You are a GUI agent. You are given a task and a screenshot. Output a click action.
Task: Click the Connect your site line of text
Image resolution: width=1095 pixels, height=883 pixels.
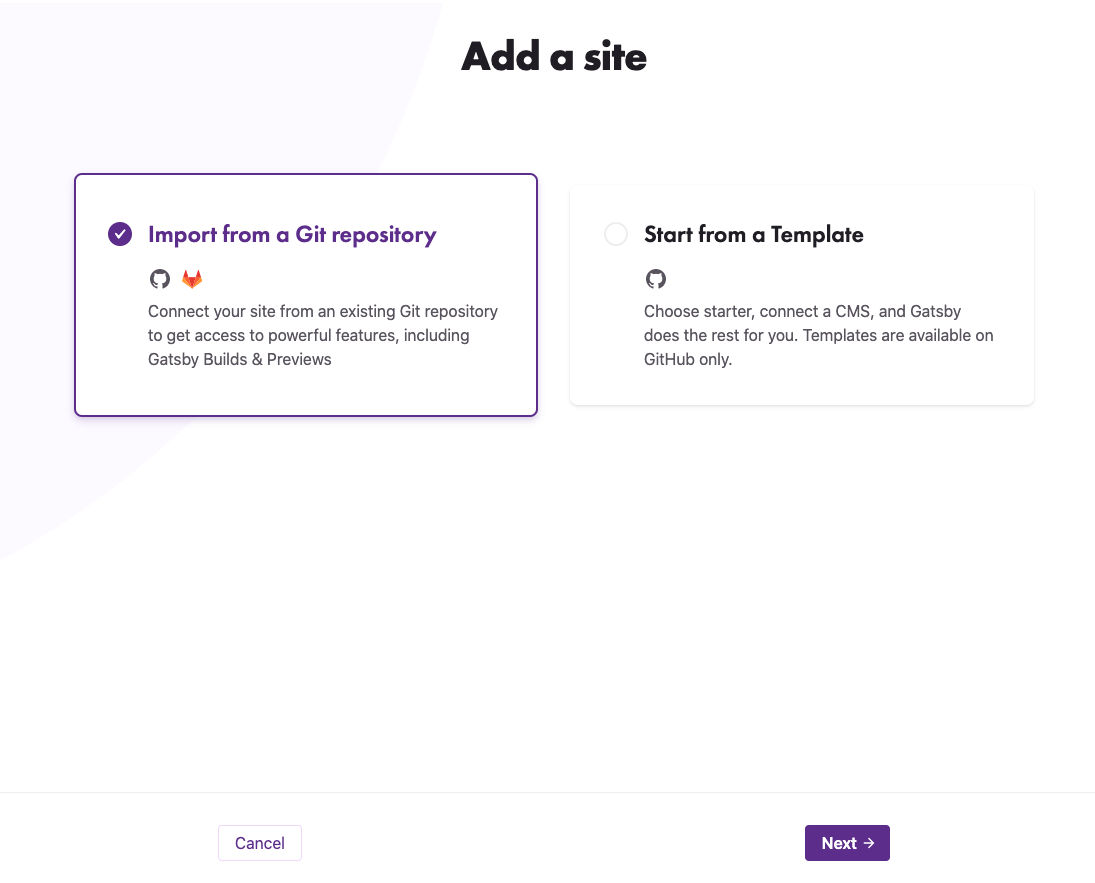point(323,312)
